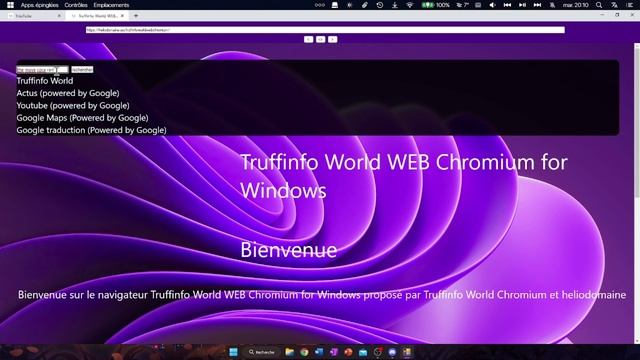Click the brightness sun icon in top bar
The height and width of the screenshot is (360, 640).
click(350, 5)
